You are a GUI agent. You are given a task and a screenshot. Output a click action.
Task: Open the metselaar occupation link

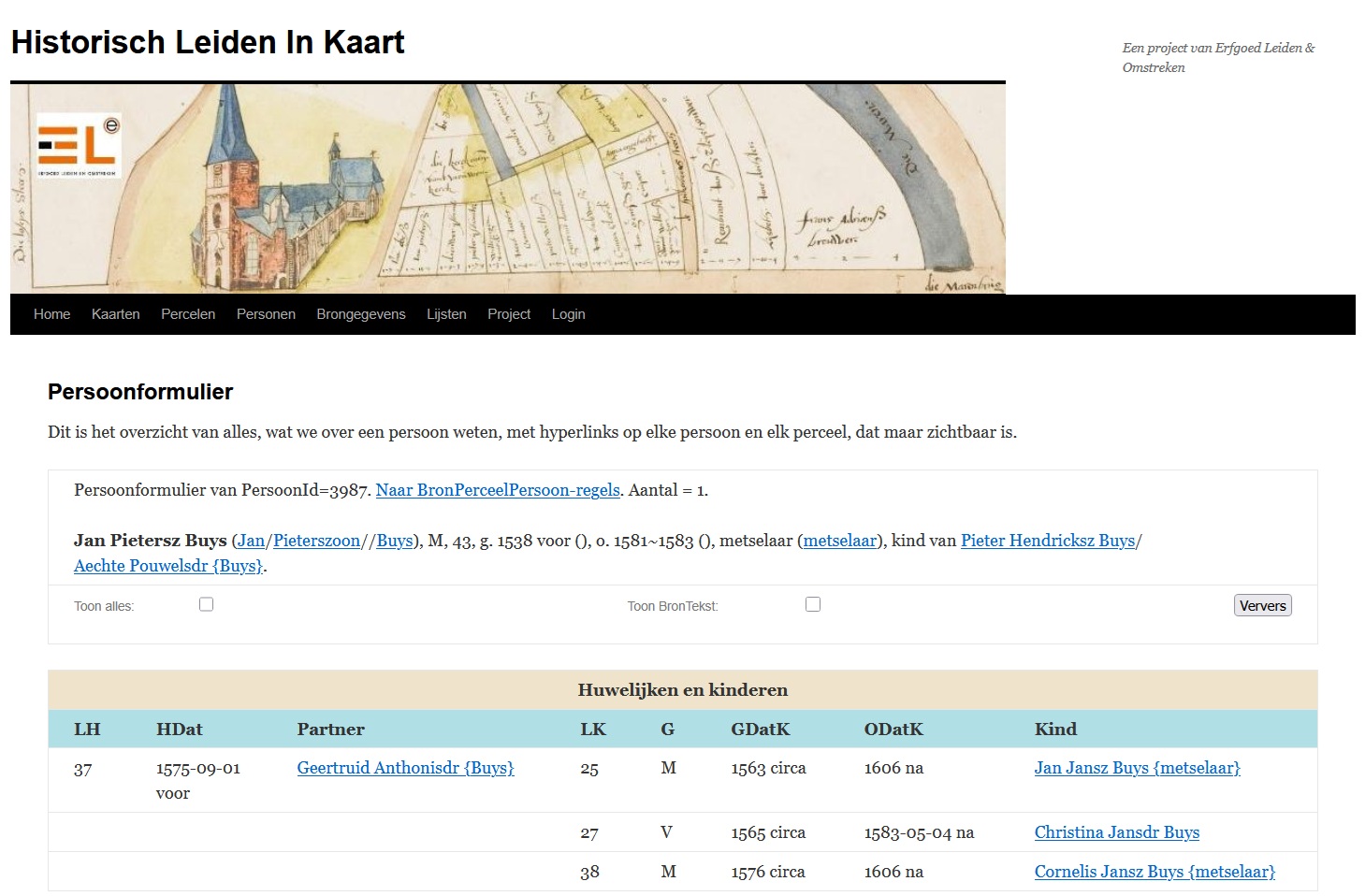840,541
